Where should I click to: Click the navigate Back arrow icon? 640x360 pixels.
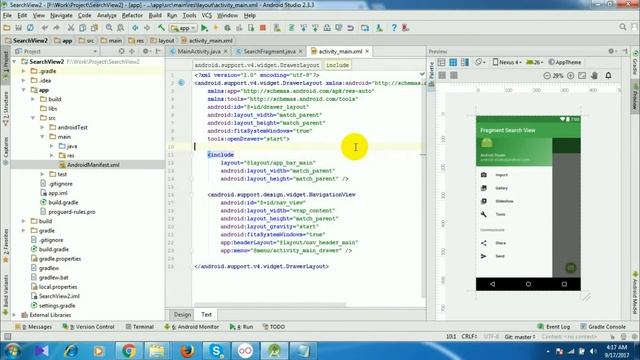click(135, 28)
